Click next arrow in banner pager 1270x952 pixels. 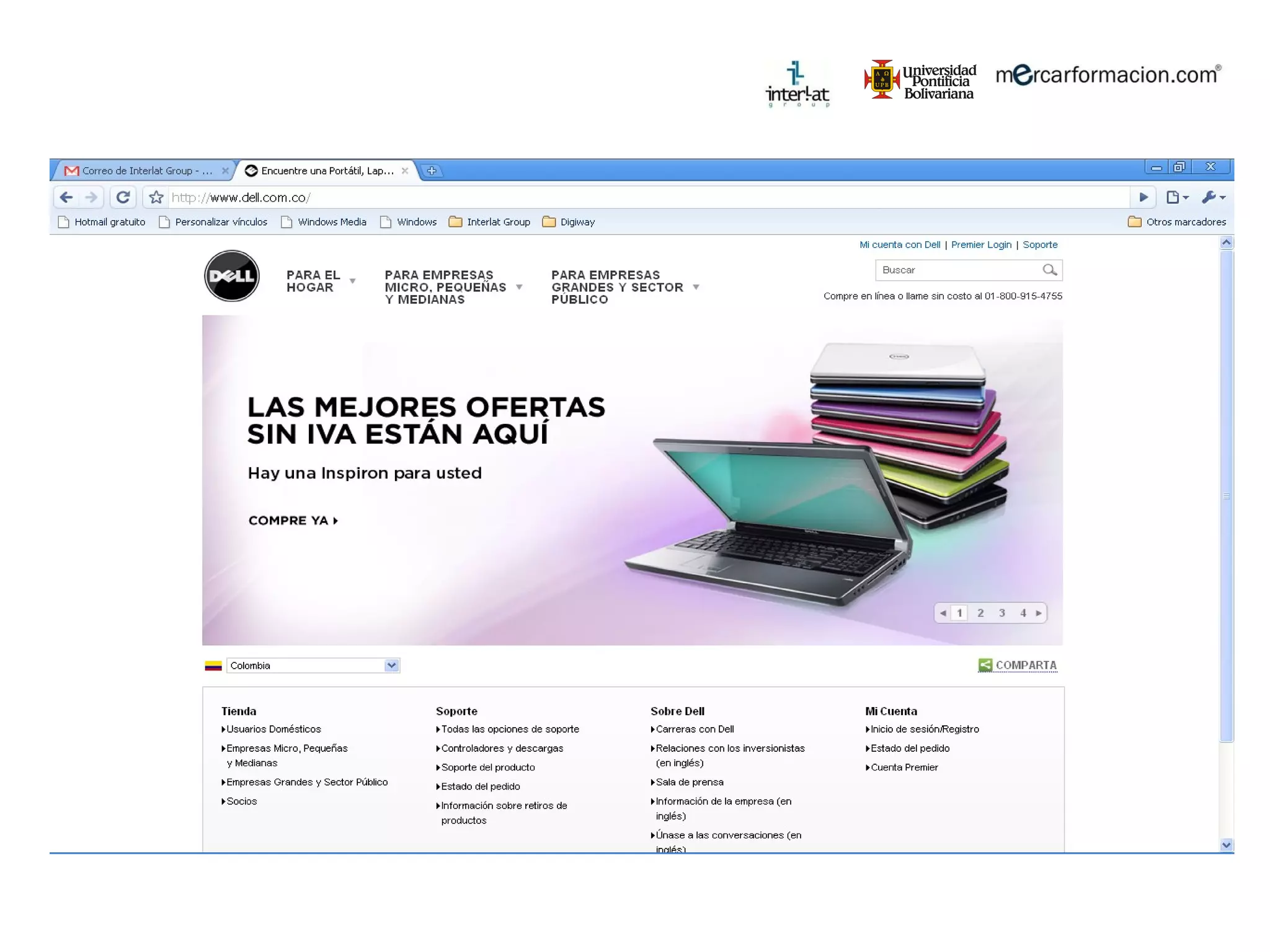pyautogui.click(x=1039, y=613)
